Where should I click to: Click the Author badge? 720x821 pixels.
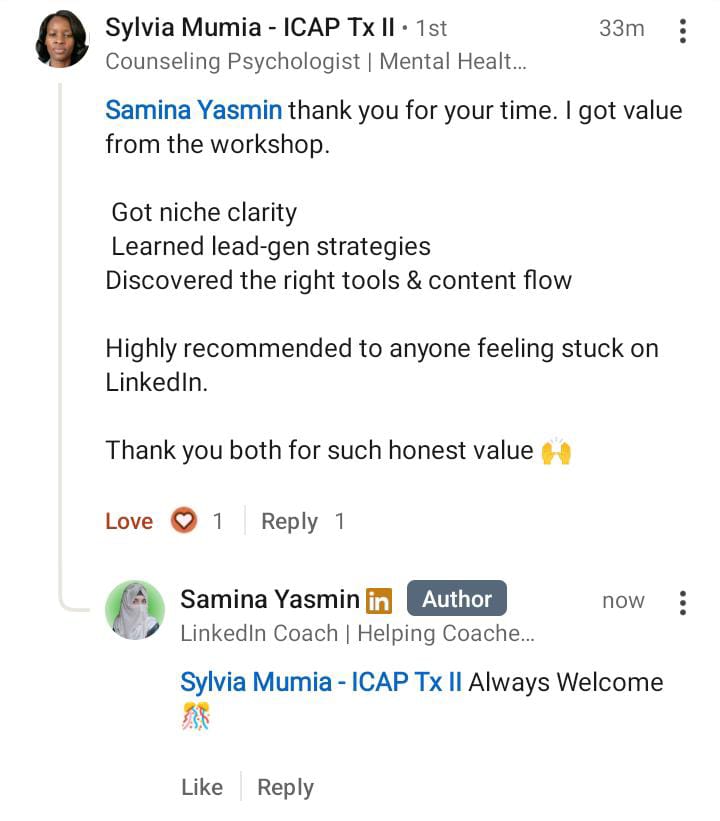(457, 599)
